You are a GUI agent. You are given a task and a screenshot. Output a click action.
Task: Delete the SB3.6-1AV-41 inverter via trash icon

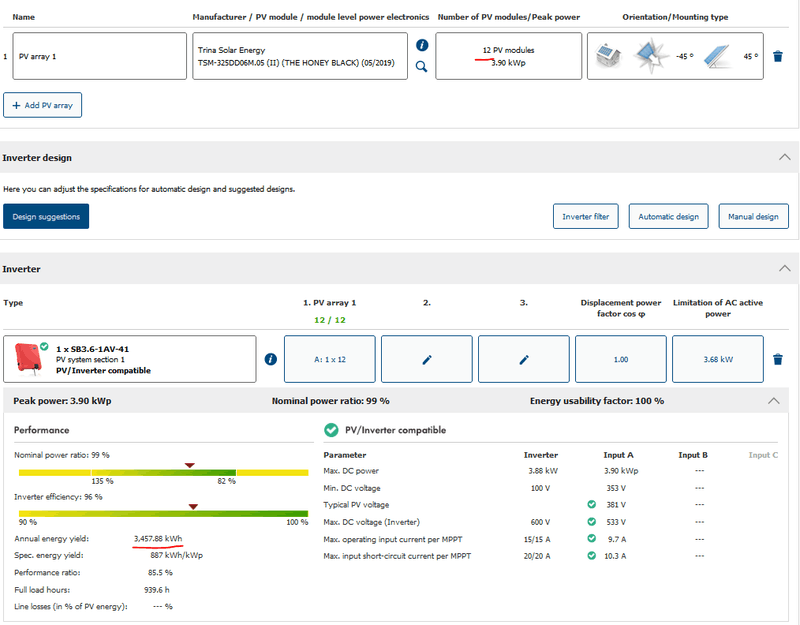tap(778, 359)
